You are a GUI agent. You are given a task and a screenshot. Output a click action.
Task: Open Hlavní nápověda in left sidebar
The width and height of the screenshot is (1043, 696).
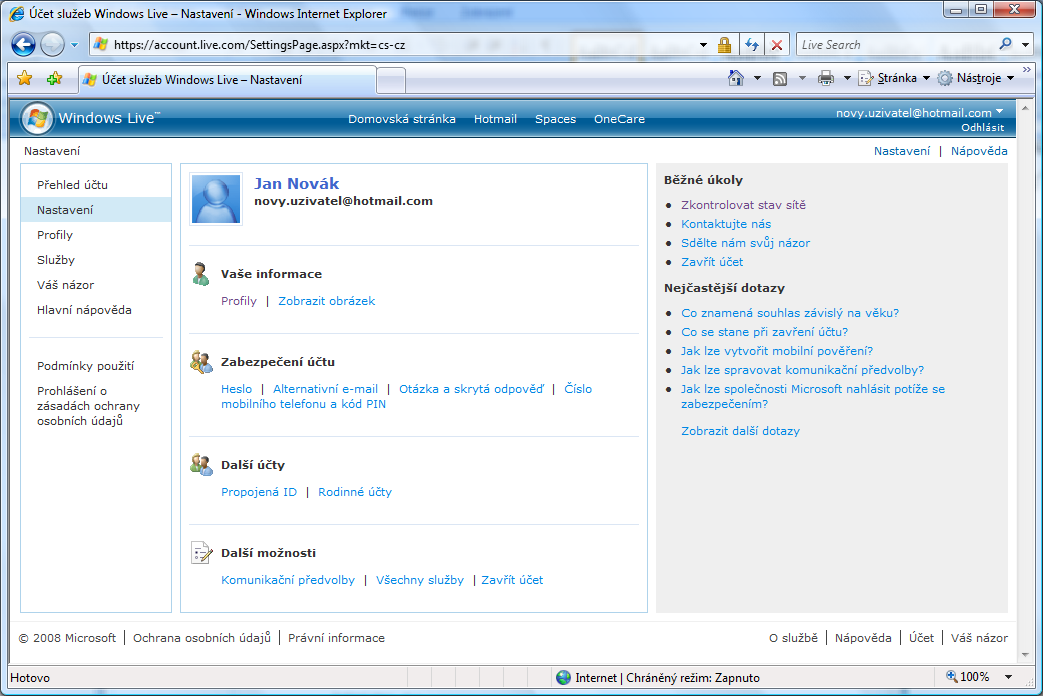tap(84, 310)
